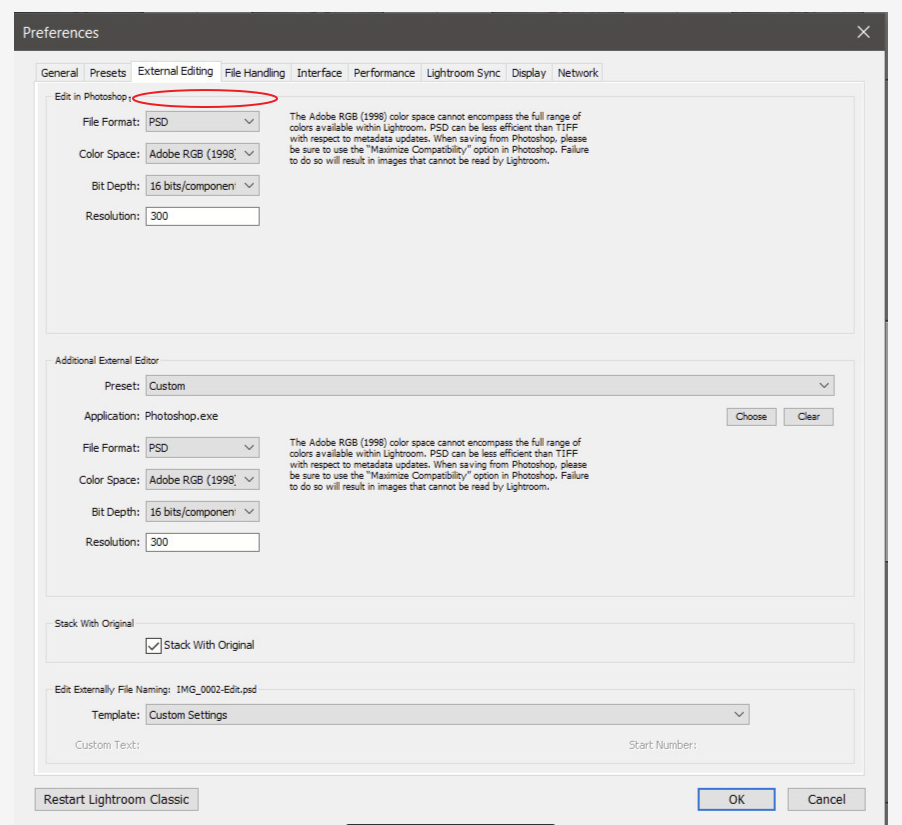The height and width of the screenshot is (825, 902).
Task: Open the Edit in Photoshop File Format dropdown
Action: [202, 121]
